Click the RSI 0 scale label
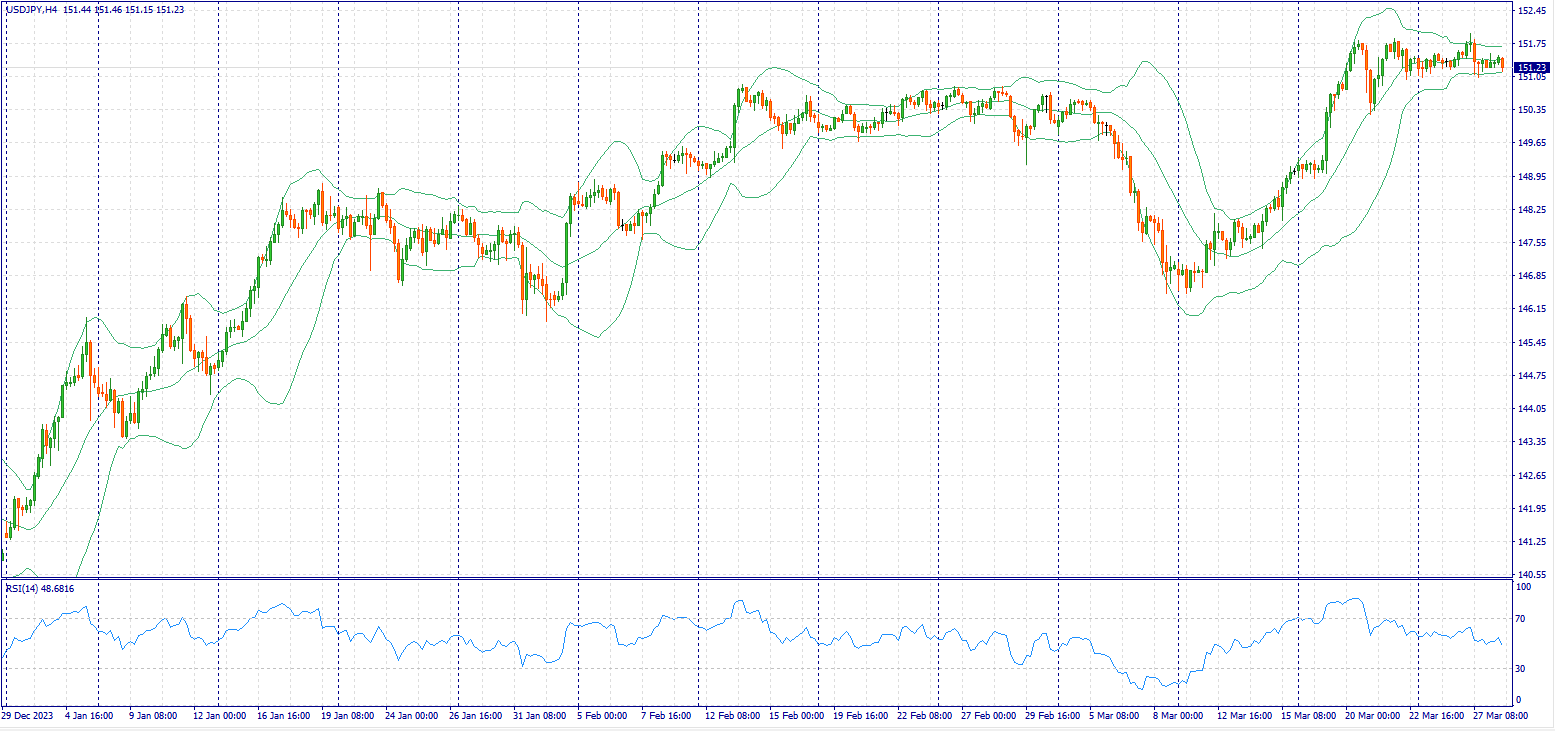This screenshot has height=731, width=1555. click(x=1520, y=700)
